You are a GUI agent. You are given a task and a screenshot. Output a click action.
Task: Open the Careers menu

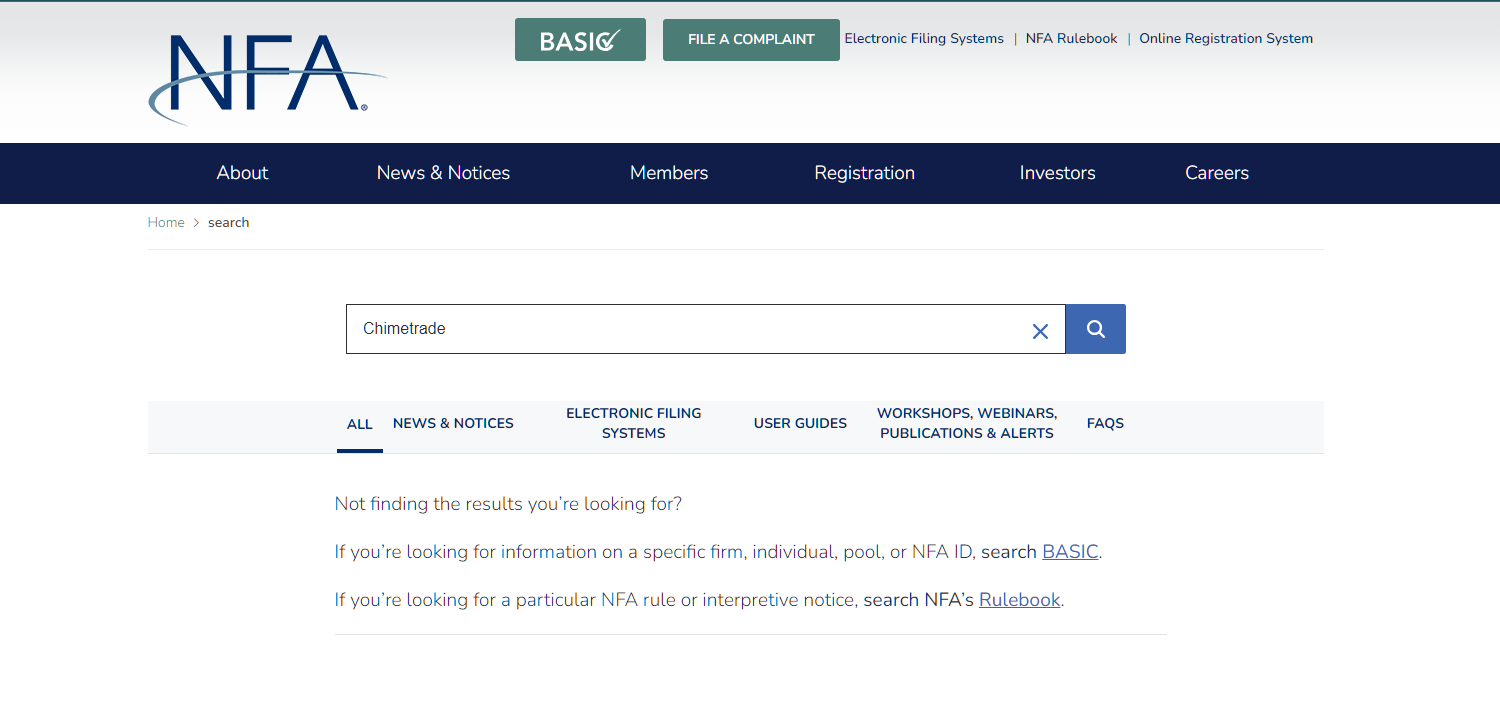1217,173
